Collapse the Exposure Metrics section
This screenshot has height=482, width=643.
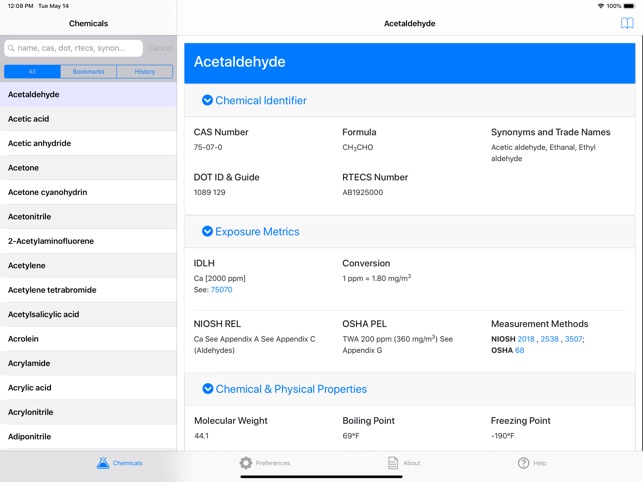(x=208, y=231)
